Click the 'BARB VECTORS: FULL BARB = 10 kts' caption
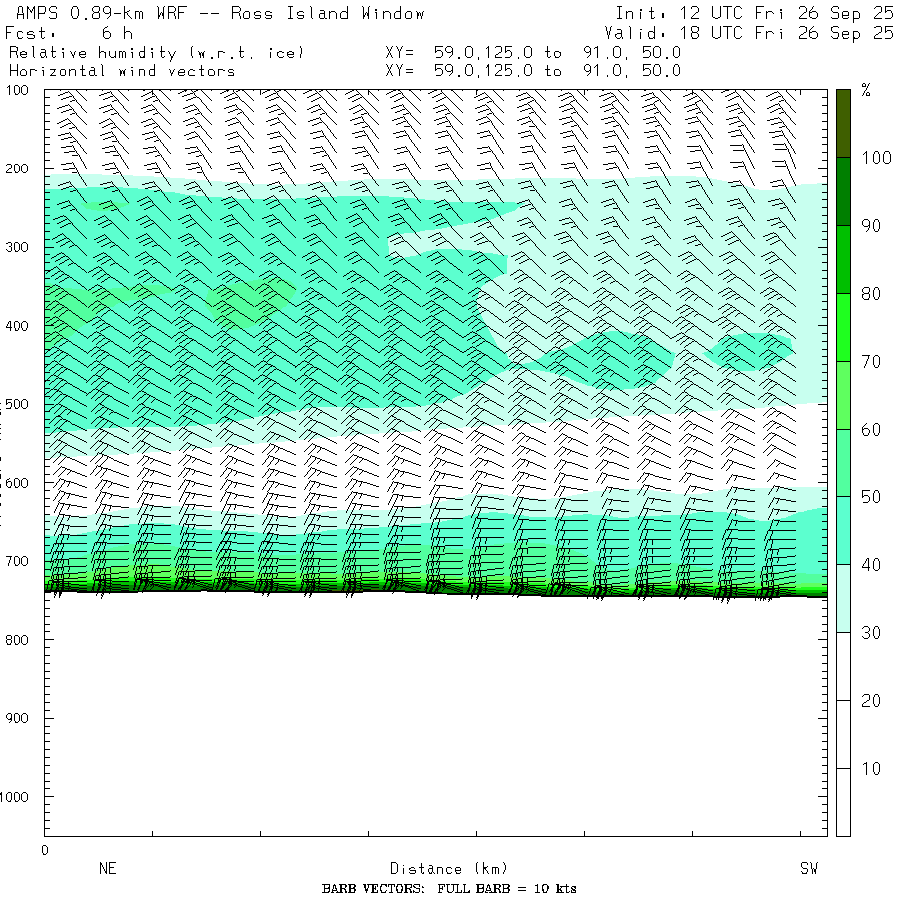 coord(449,889)
